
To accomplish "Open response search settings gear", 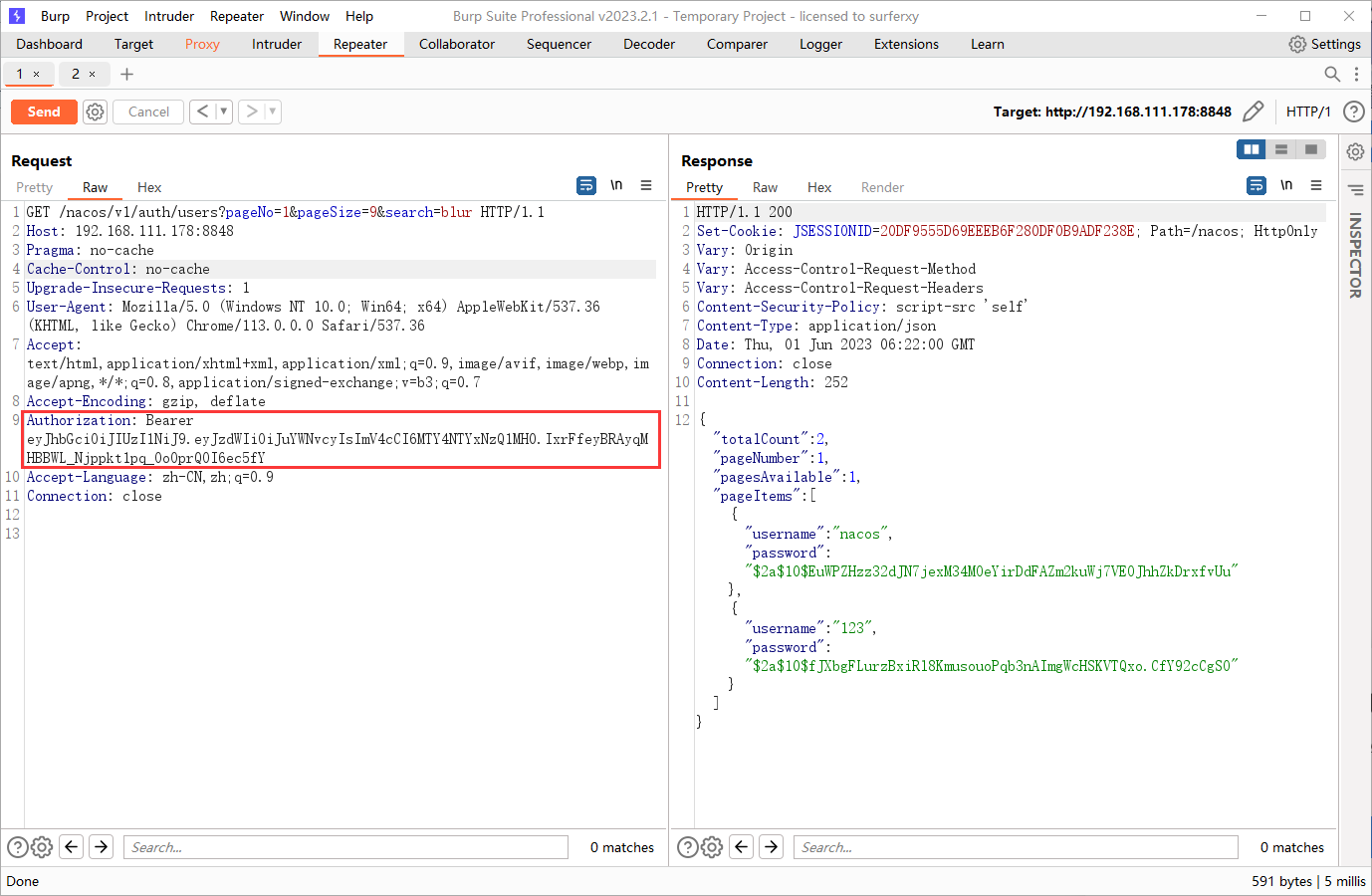I will tap(712, 847).
